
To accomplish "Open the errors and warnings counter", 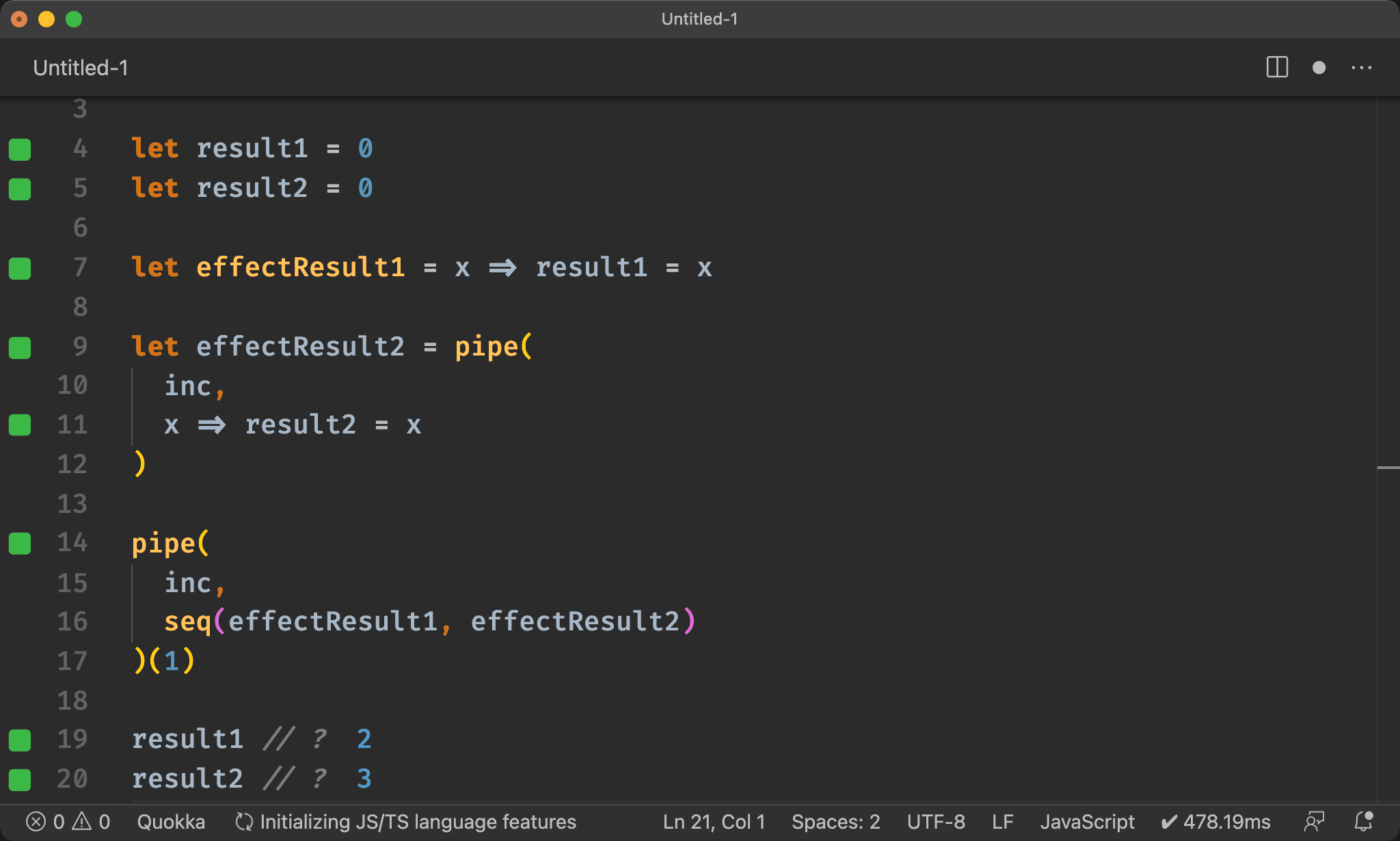I will (68, 821).
